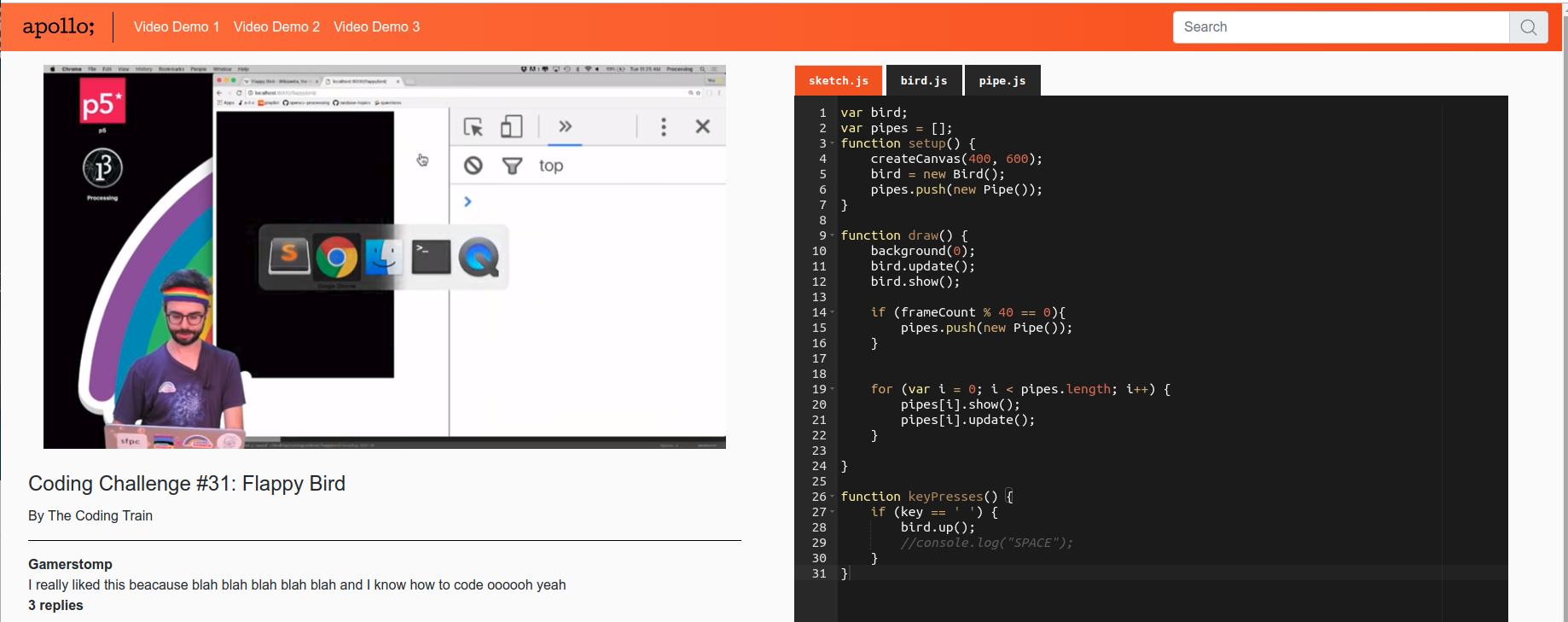Click the p5* logo in the video

pyautogui.click(x=102, y=102)
